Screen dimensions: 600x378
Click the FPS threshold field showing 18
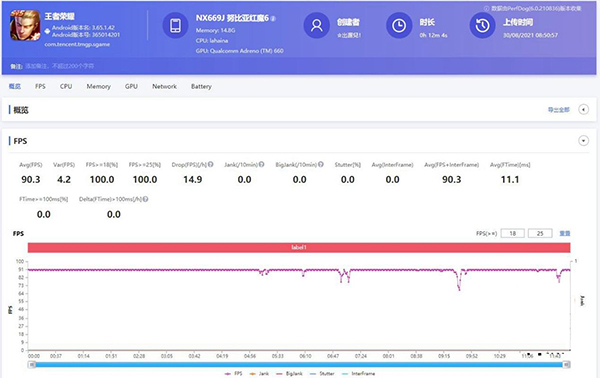point(512,233)
